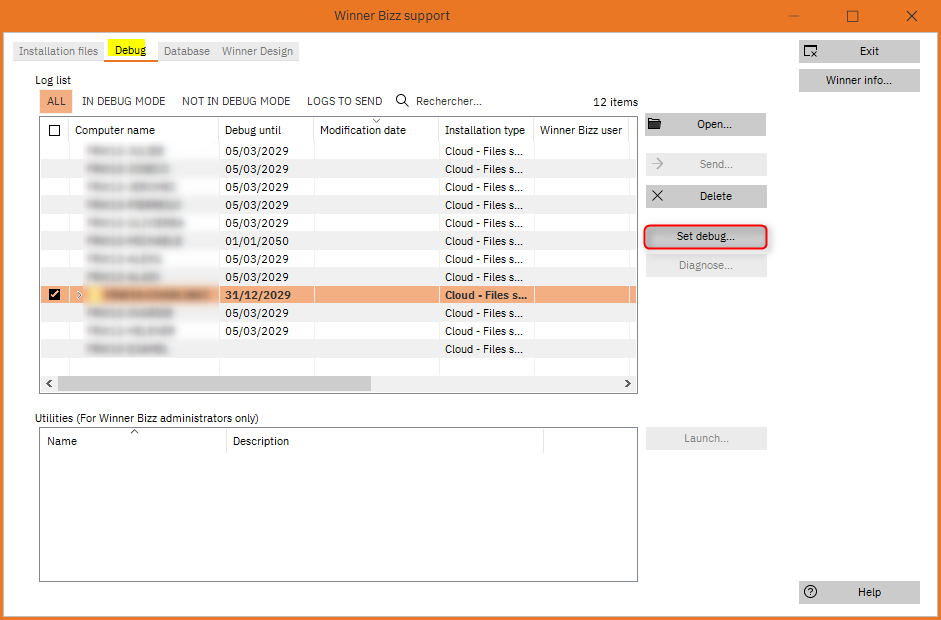Open the Winner Design tab
This screenshot has width=941, height=620.
click(257, 51)
